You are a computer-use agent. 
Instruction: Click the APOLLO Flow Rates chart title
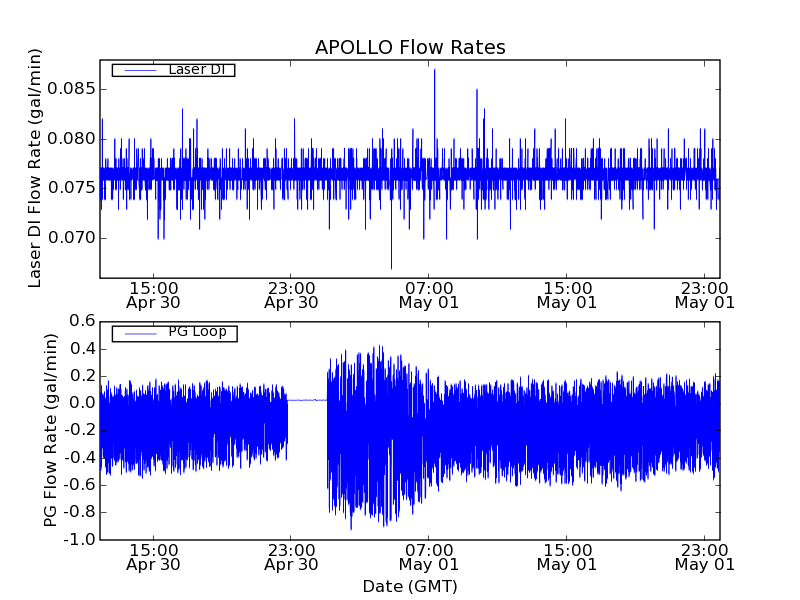(410, 48)
